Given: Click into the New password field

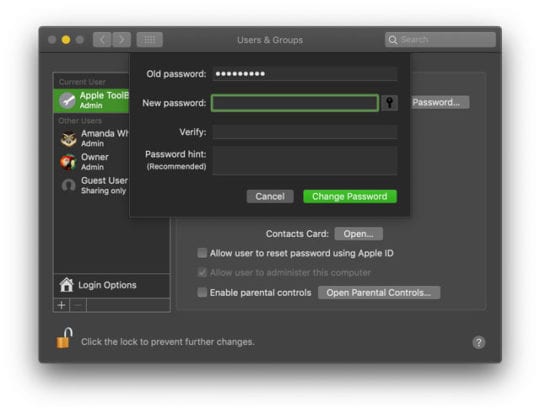Looking at the screenshot, I should 295,103.
